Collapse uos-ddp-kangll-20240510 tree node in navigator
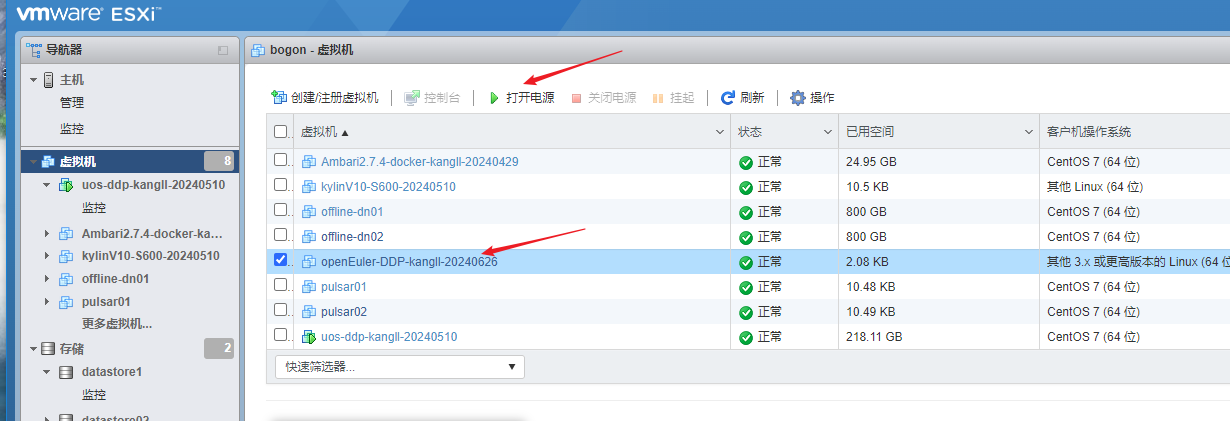Viewport: 1230px width, 421px height. coord(47,186)
